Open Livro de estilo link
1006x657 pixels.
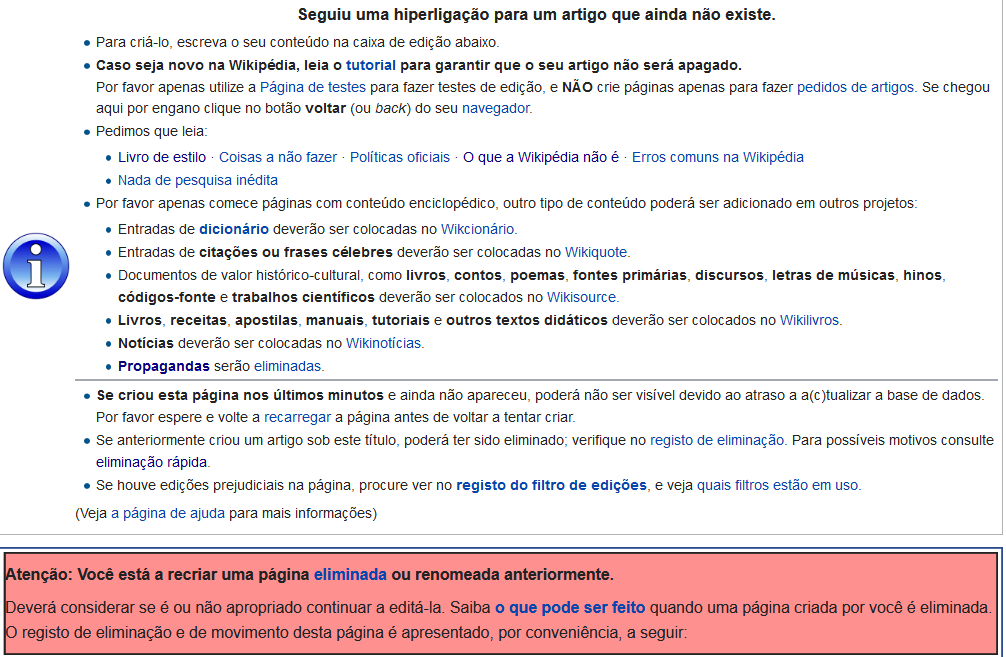[x=162, y=157]
